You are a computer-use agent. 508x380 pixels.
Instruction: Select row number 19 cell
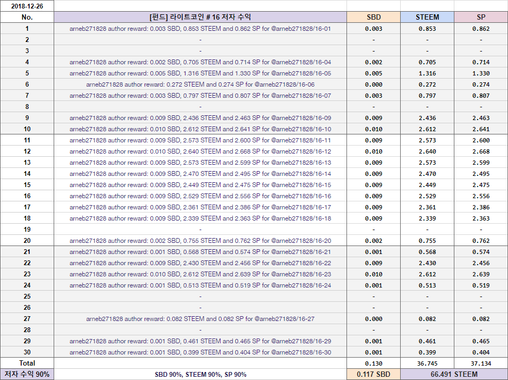coord(27,230)
